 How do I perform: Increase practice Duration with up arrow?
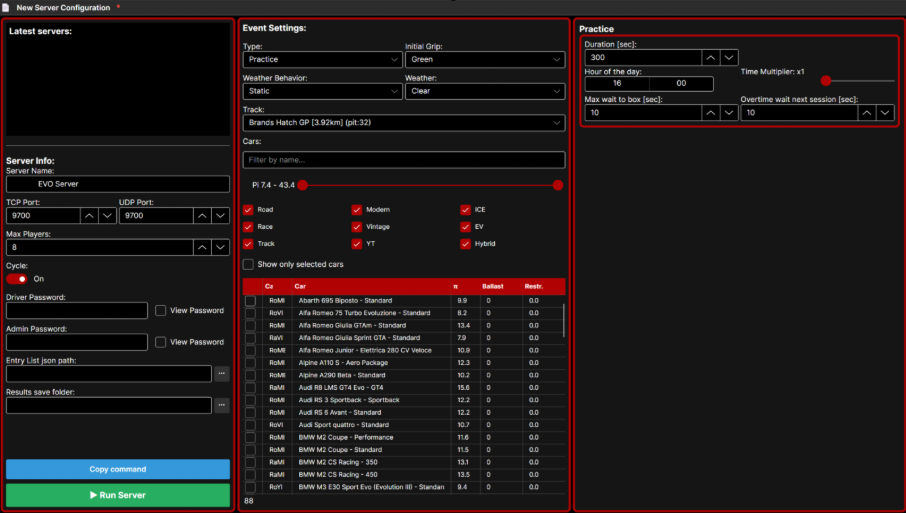[x=711, y=57]
